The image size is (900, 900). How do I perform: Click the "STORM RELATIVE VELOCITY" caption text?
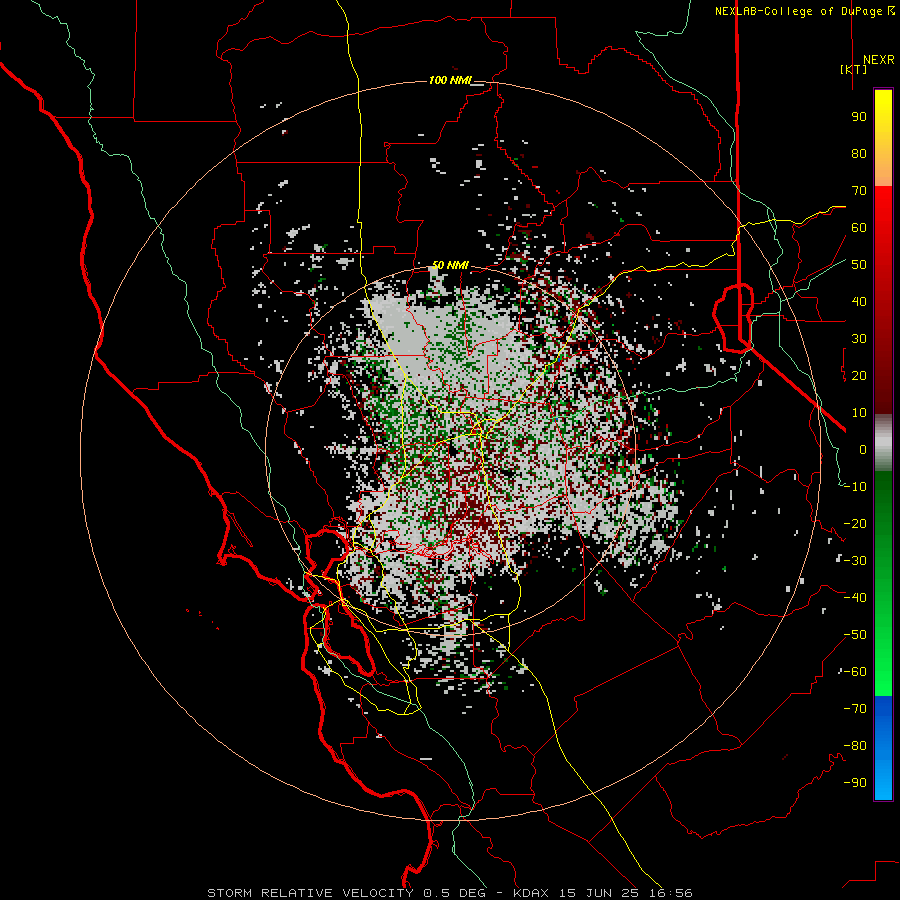[310, 893]
